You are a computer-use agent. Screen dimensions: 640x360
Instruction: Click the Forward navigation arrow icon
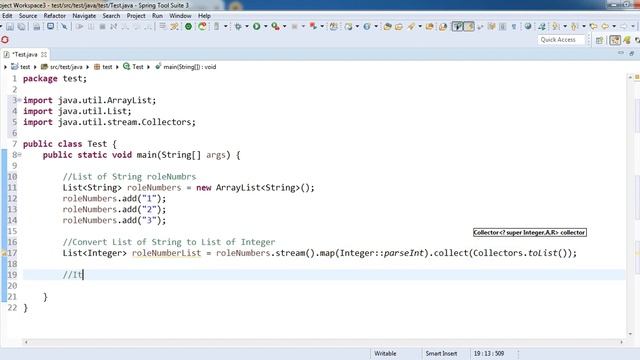click(x=624, y=27)
